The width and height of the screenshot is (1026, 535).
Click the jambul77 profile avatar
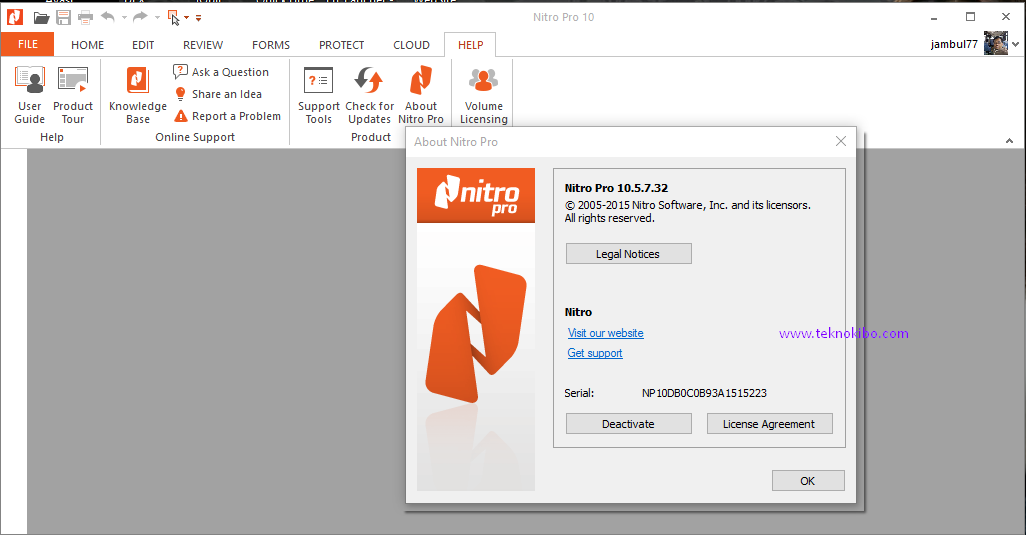pyautogui.click(x=996, y=43)
